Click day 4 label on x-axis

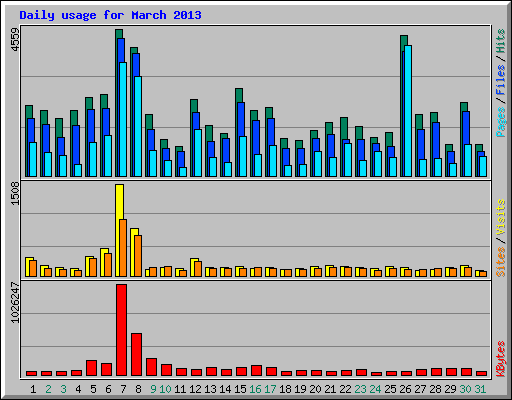tap(78, 389)
